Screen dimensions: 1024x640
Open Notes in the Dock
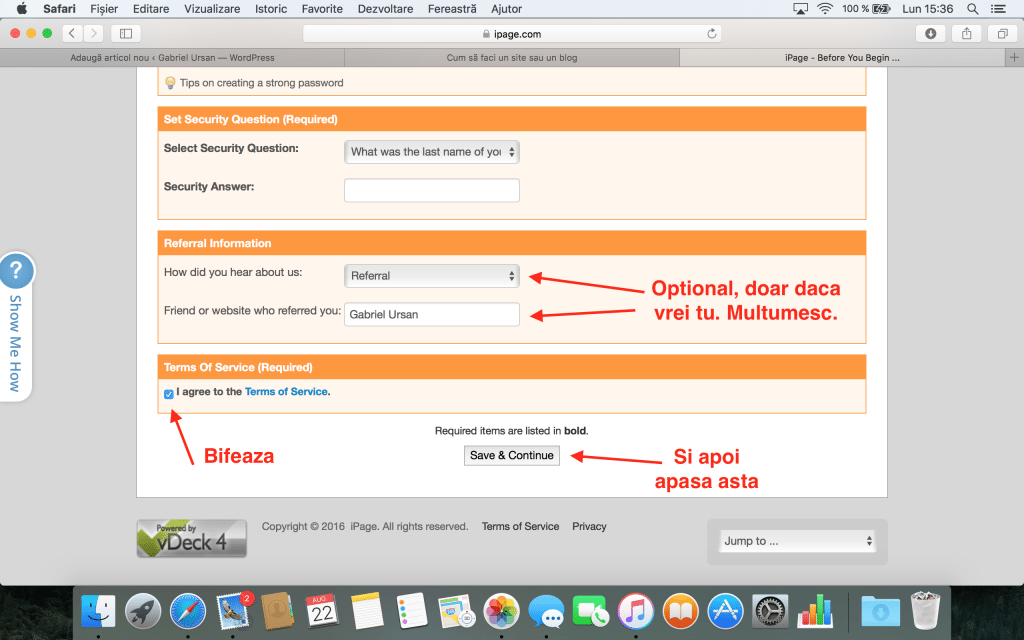(367, 612)
